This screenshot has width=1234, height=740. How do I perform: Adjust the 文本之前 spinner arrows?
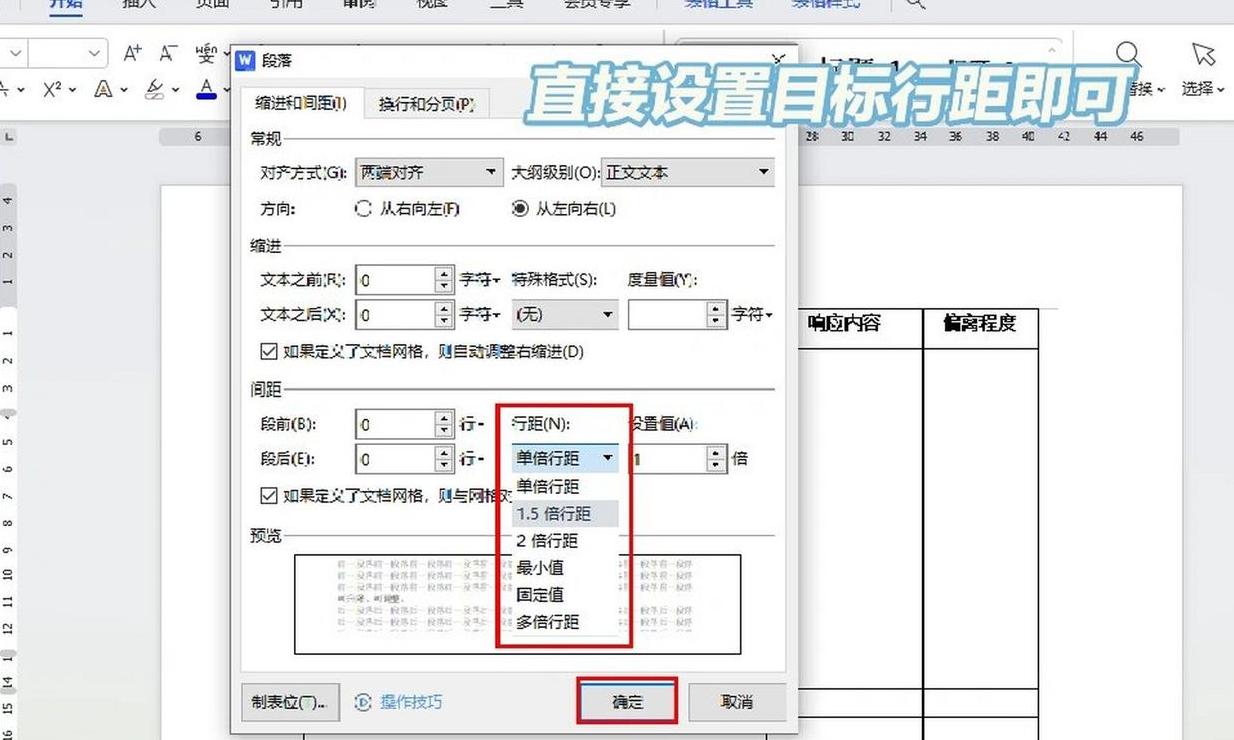[x=444, y=280]
